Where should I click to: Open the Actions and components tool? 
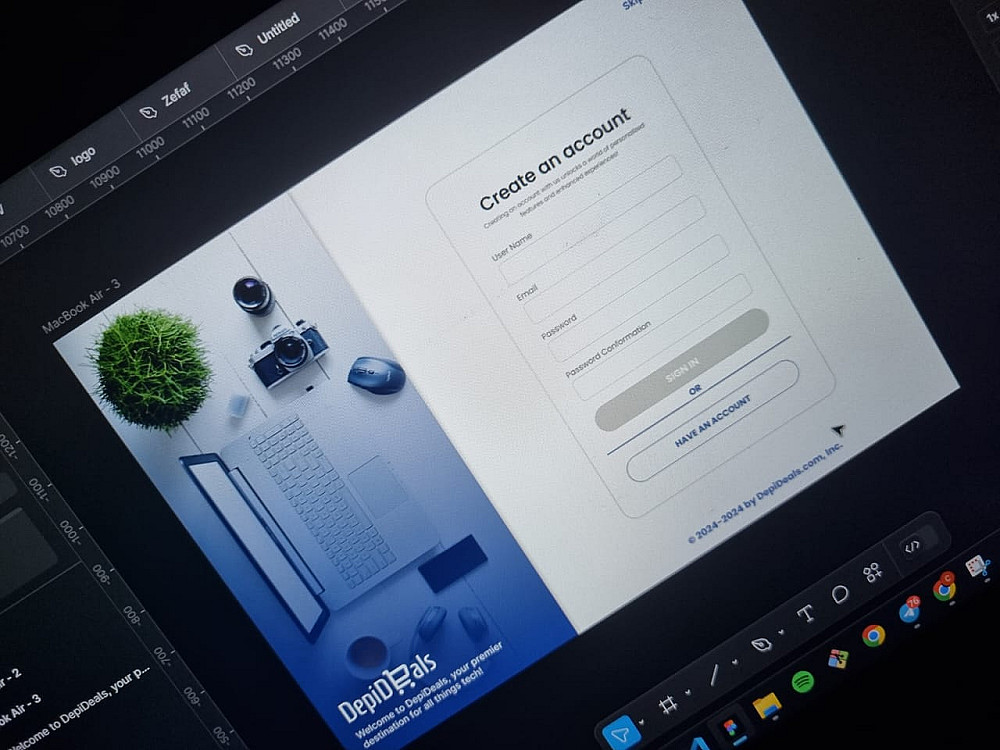point(872,573)
